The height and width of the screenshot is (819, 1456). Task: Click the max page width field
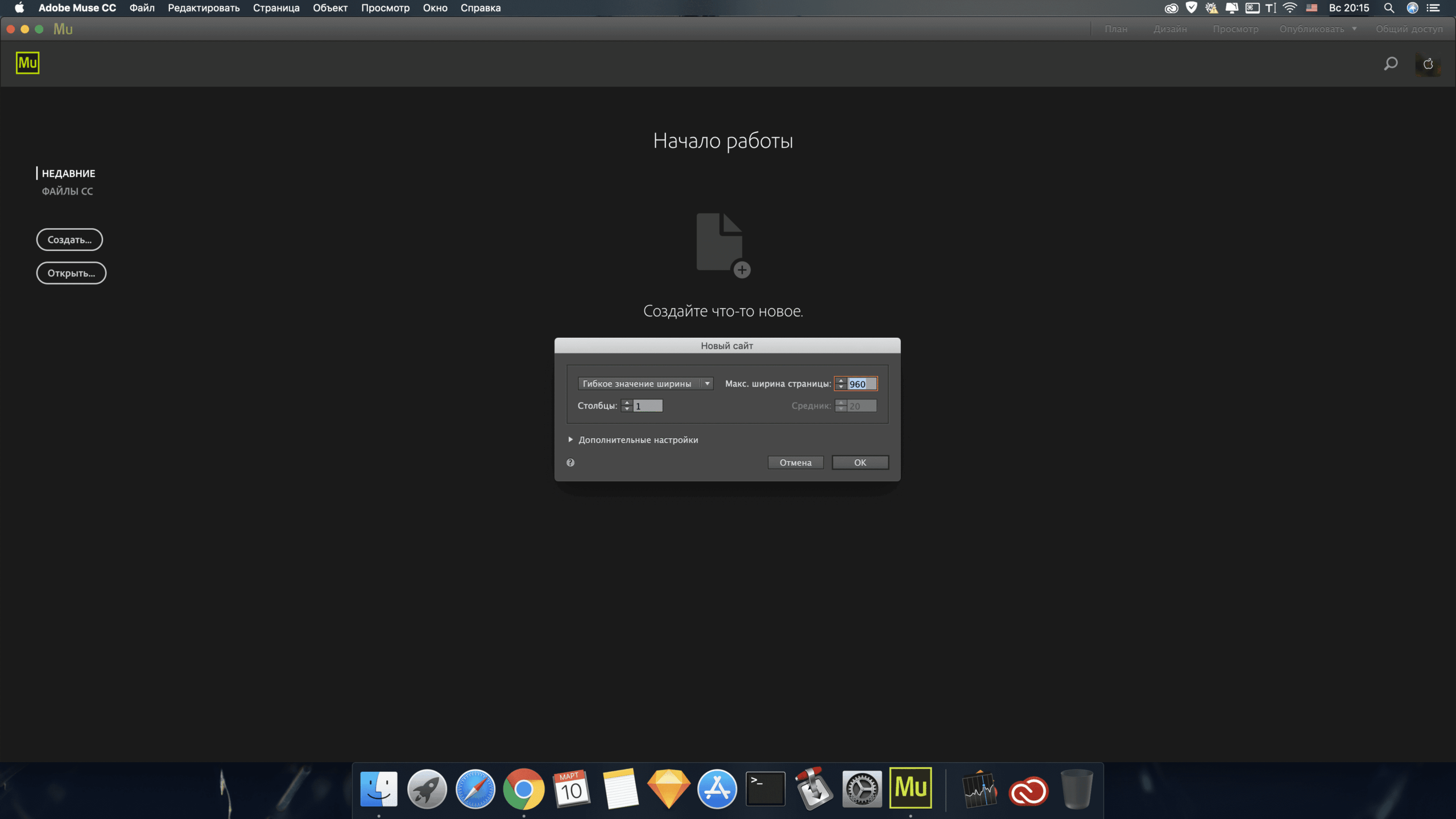click(x=861, y=384)
